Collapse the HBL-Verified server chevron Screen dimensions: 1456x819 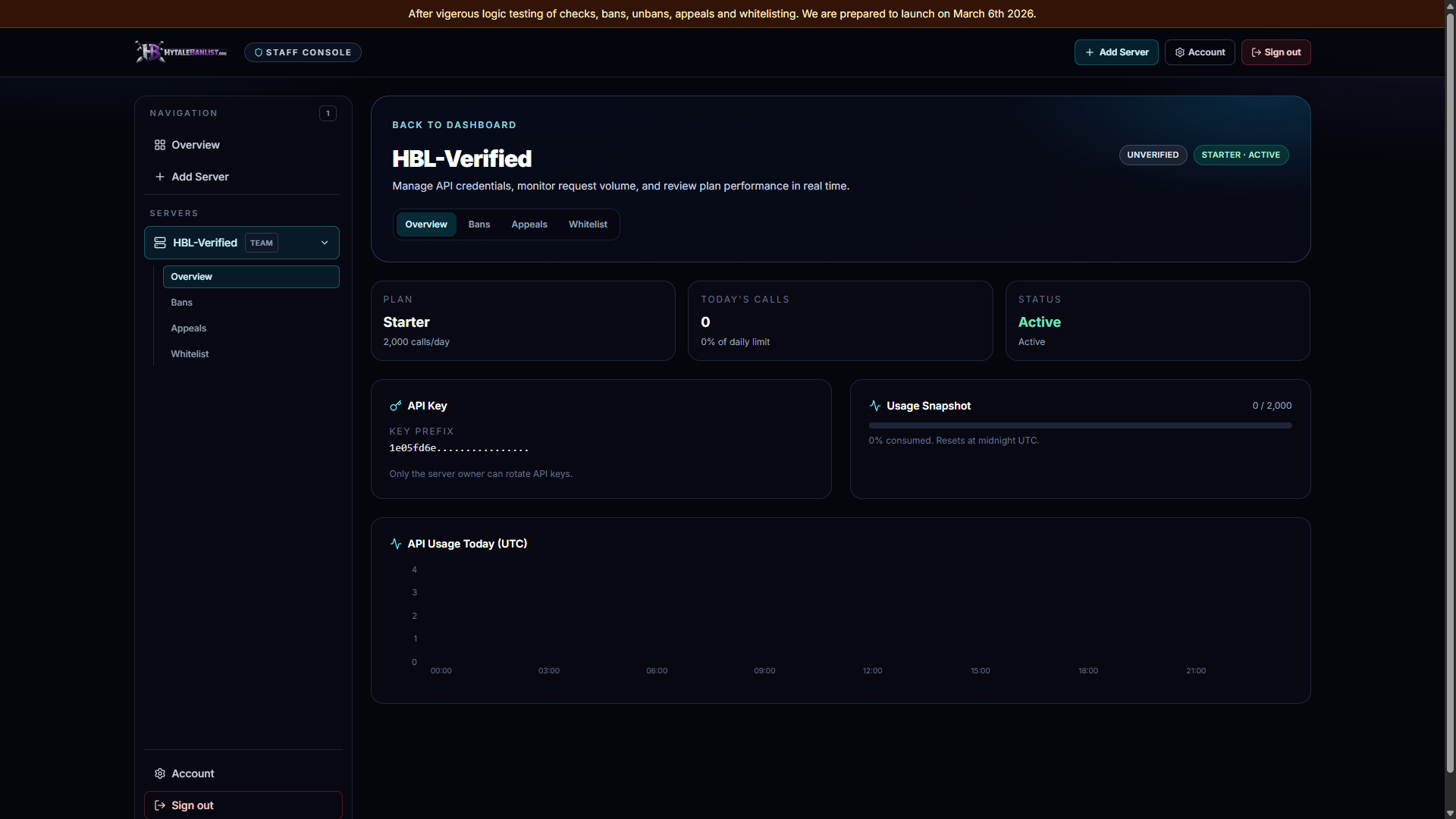coord(325,243)
